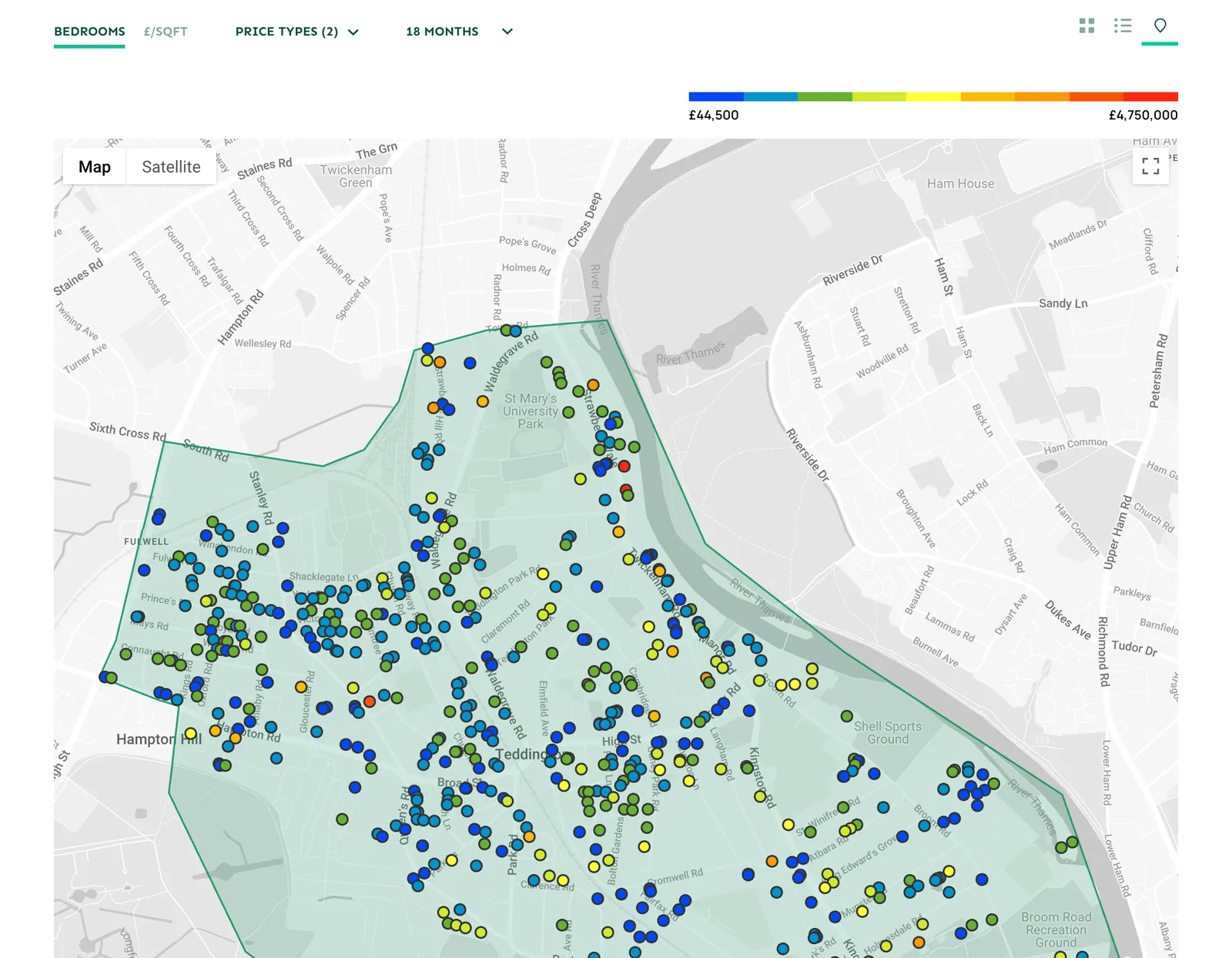Expand the PRICE TYPES (2) dropdown
1232x958 pixels.
[x=297, y=32]
